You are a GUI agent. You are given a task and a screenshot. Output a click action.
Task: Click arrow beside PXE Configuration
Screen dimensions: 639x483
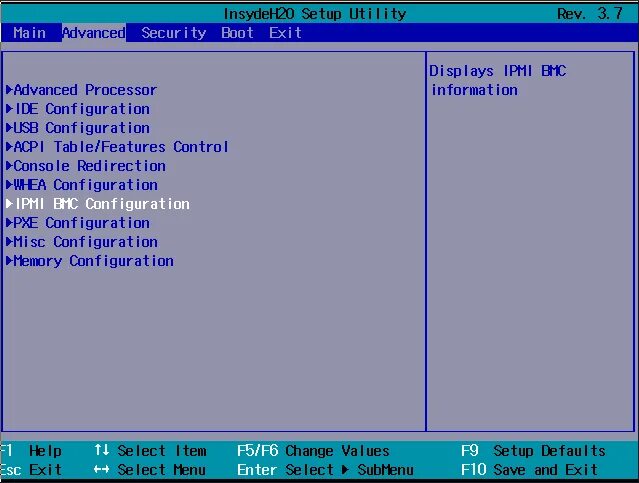coord(9,223)
